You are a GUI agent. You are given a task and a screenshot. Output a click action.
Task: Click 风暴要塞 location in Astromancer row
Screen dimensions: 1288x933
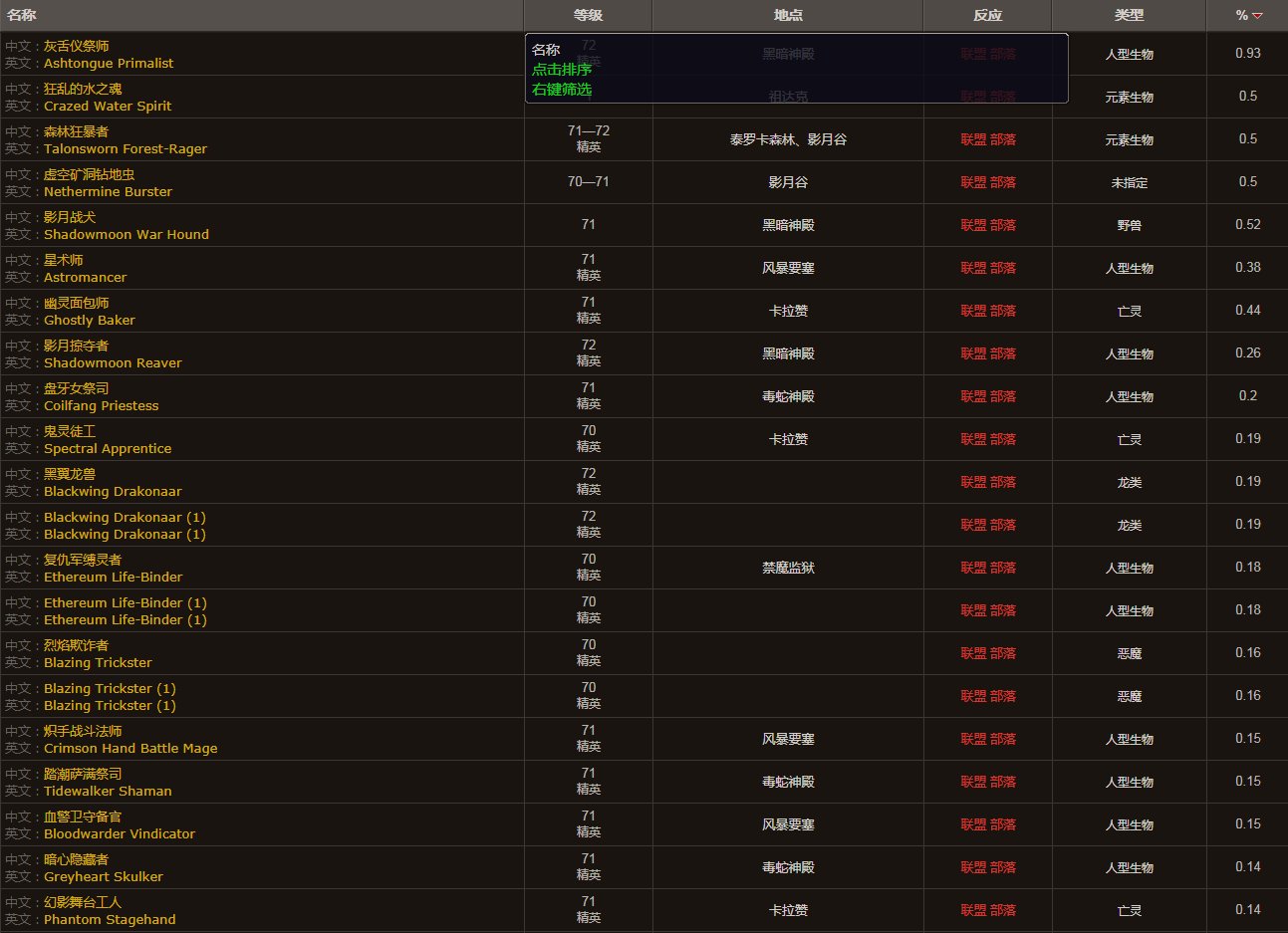click(788, 268)
